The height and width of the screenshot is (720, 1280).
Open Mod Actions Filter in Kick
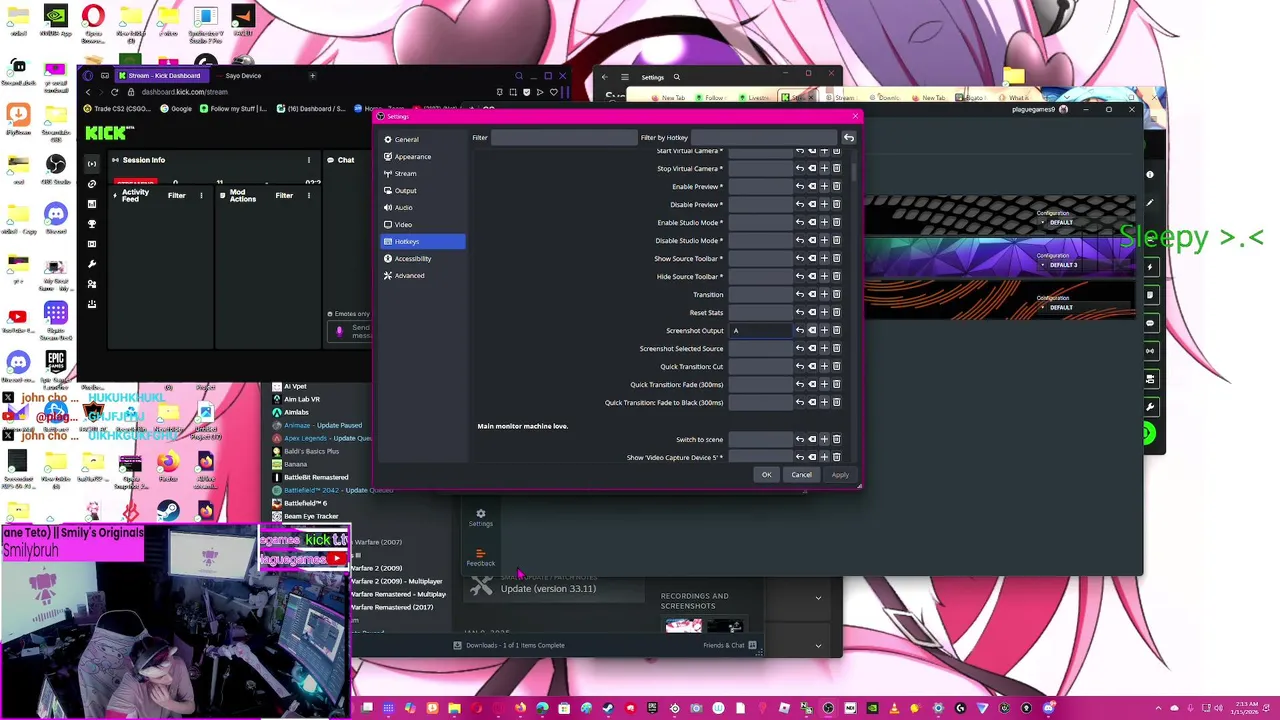tap(284, 195)
